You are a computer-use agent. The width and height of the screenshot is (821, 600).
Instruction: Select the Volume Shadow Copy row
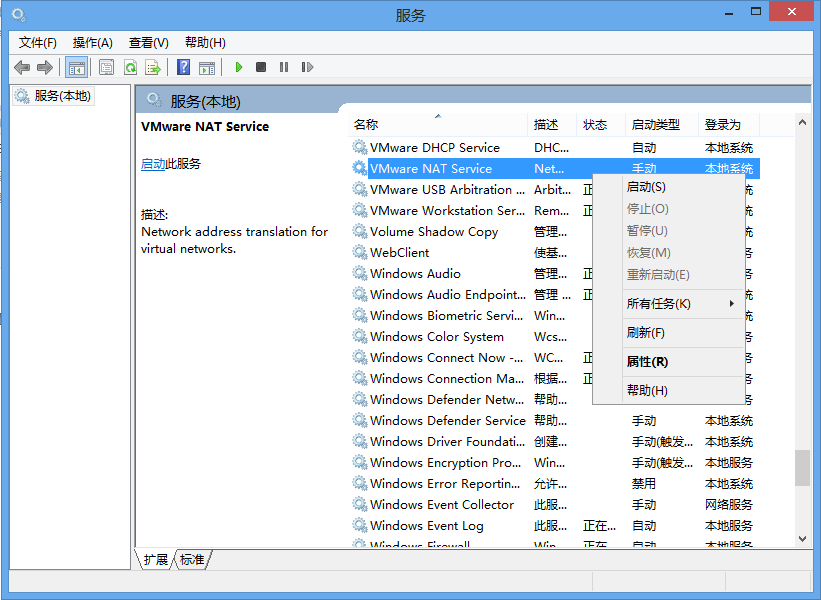[470, 231]
